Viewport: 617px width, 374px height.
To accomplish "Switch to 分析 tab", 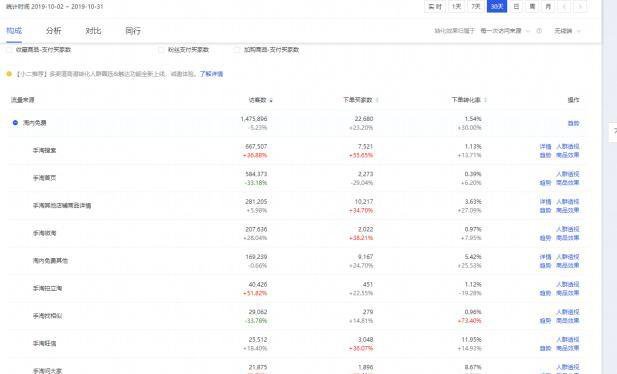I will coord(54,31).
